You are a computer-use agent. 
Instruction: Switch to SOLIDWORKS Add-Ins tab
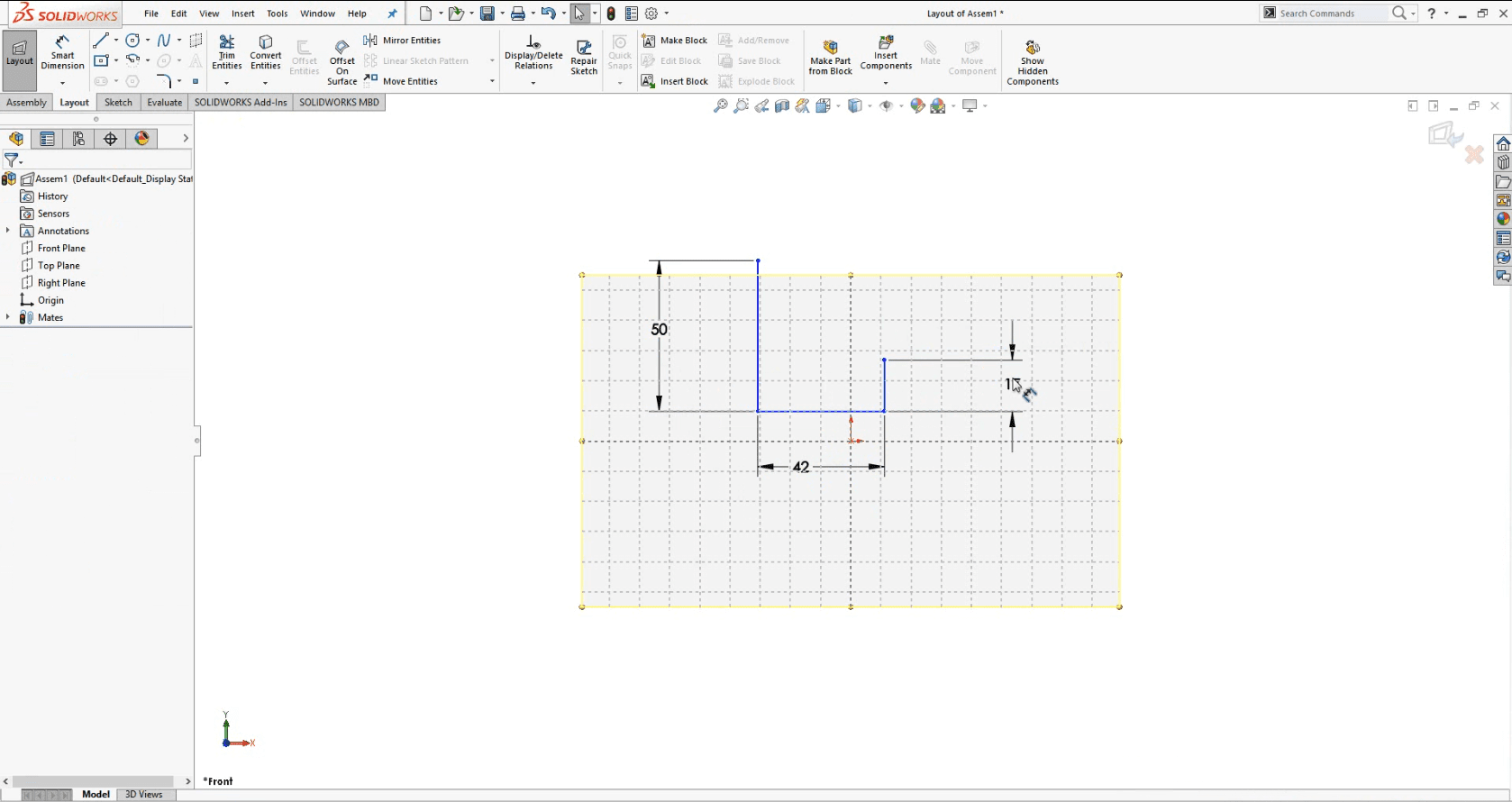point(241,103)
